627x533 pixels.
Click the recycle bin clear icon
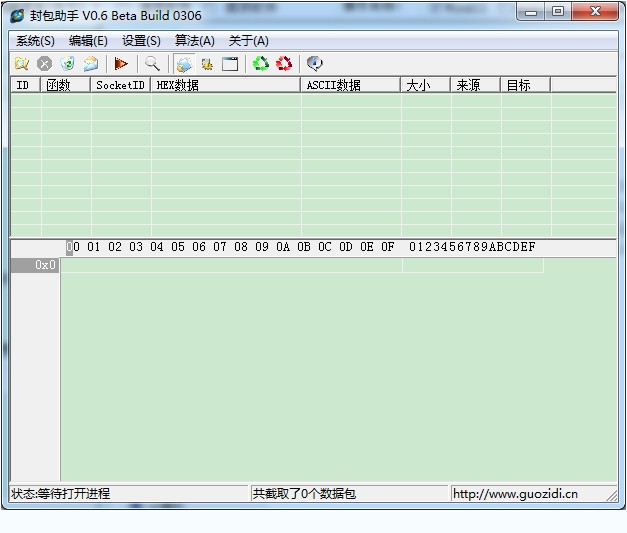coord(68,64)
